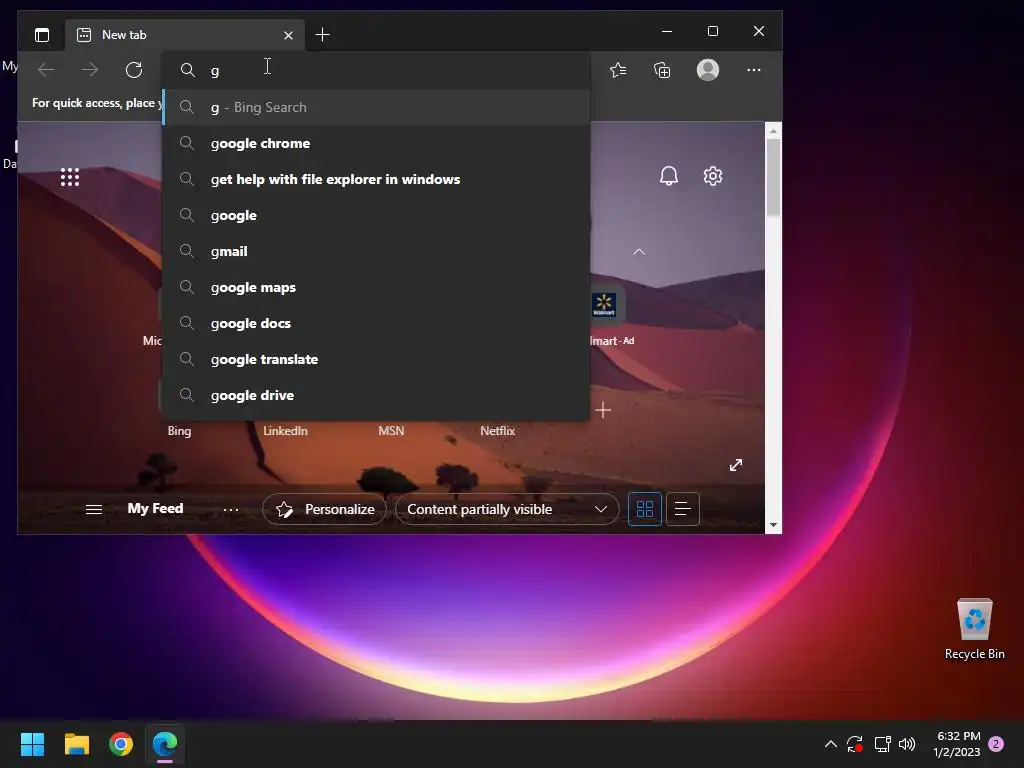Open the Favorites star icon
Image resolution: width=1024 pixels, height=768 pixels.
[618, 70]
